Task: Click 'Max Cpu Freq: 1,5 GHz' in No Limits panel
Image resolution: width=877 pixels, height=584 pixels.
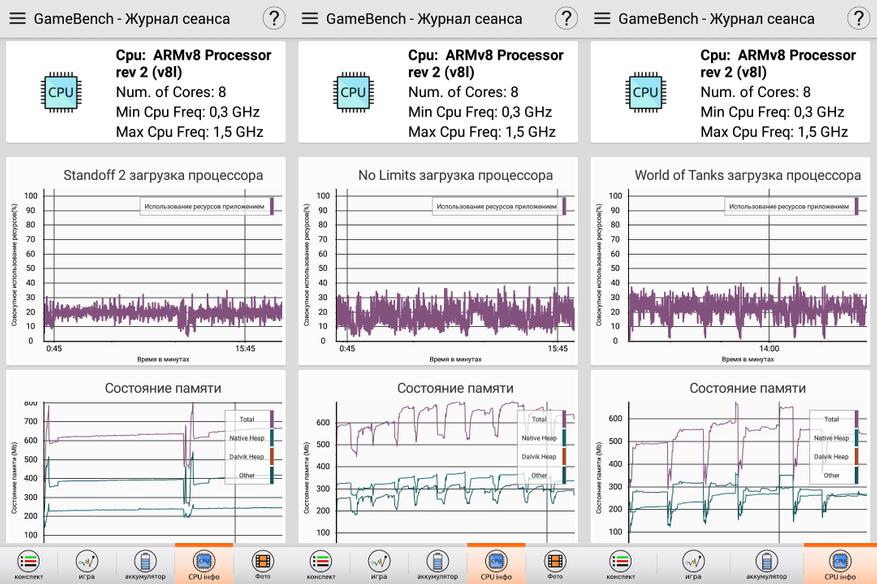Action: pos(482,132)
